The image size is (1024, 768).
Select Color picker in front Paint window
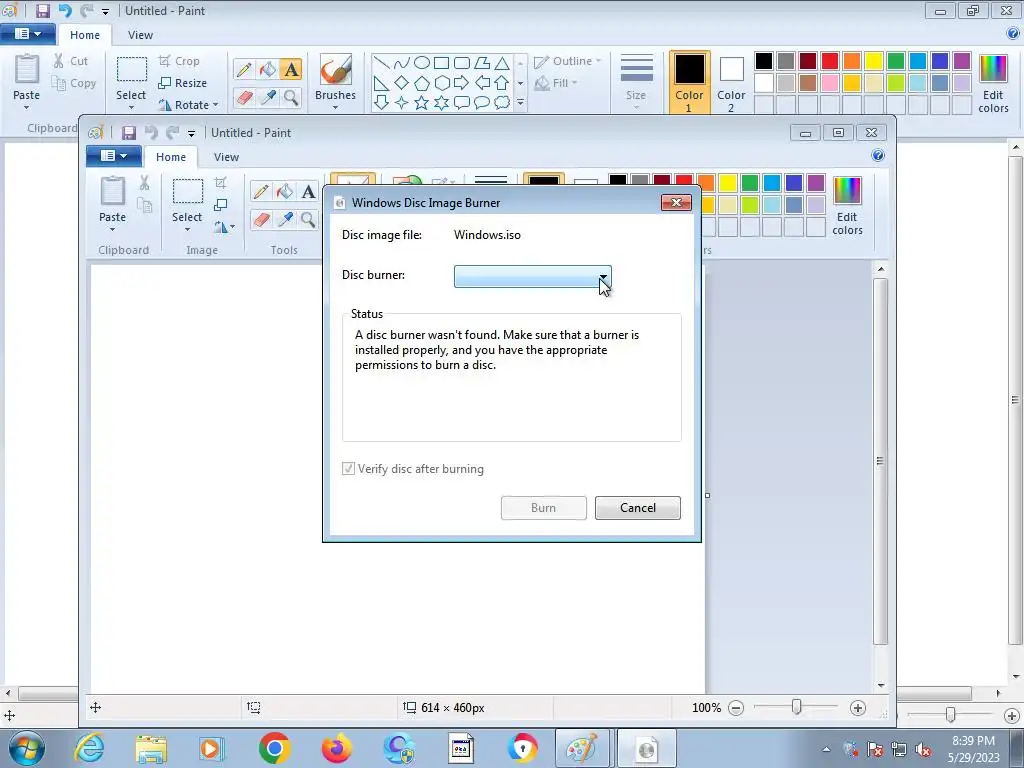click(285, 219)
